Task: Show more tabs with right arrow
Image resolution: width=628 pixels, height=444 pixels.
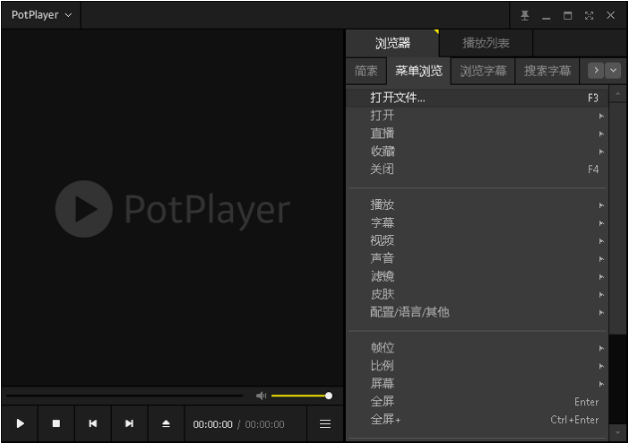Action: tap(596, 70)
